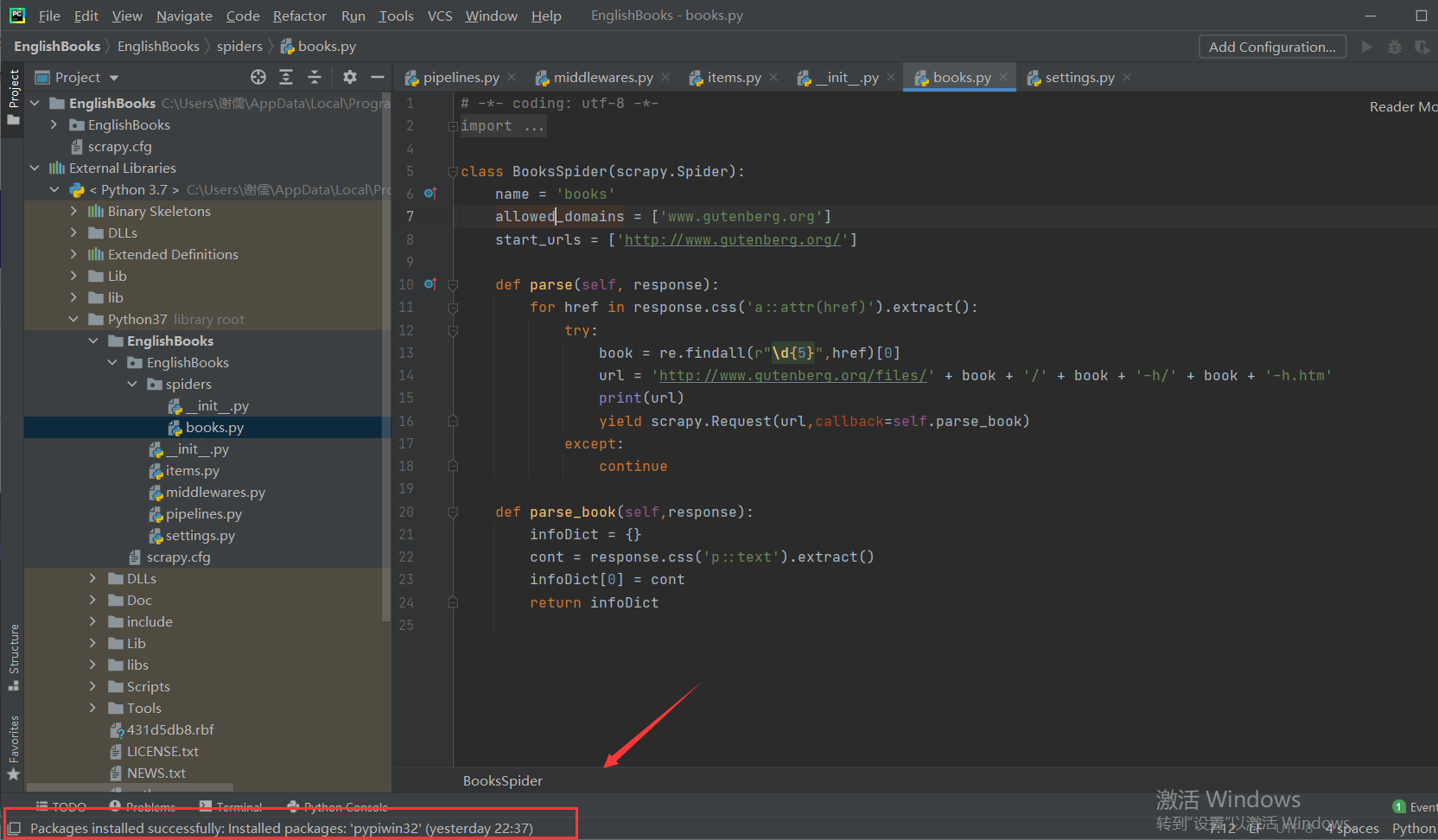
Task: Open the Problems tool window
Action: click(x=143, y=807)
